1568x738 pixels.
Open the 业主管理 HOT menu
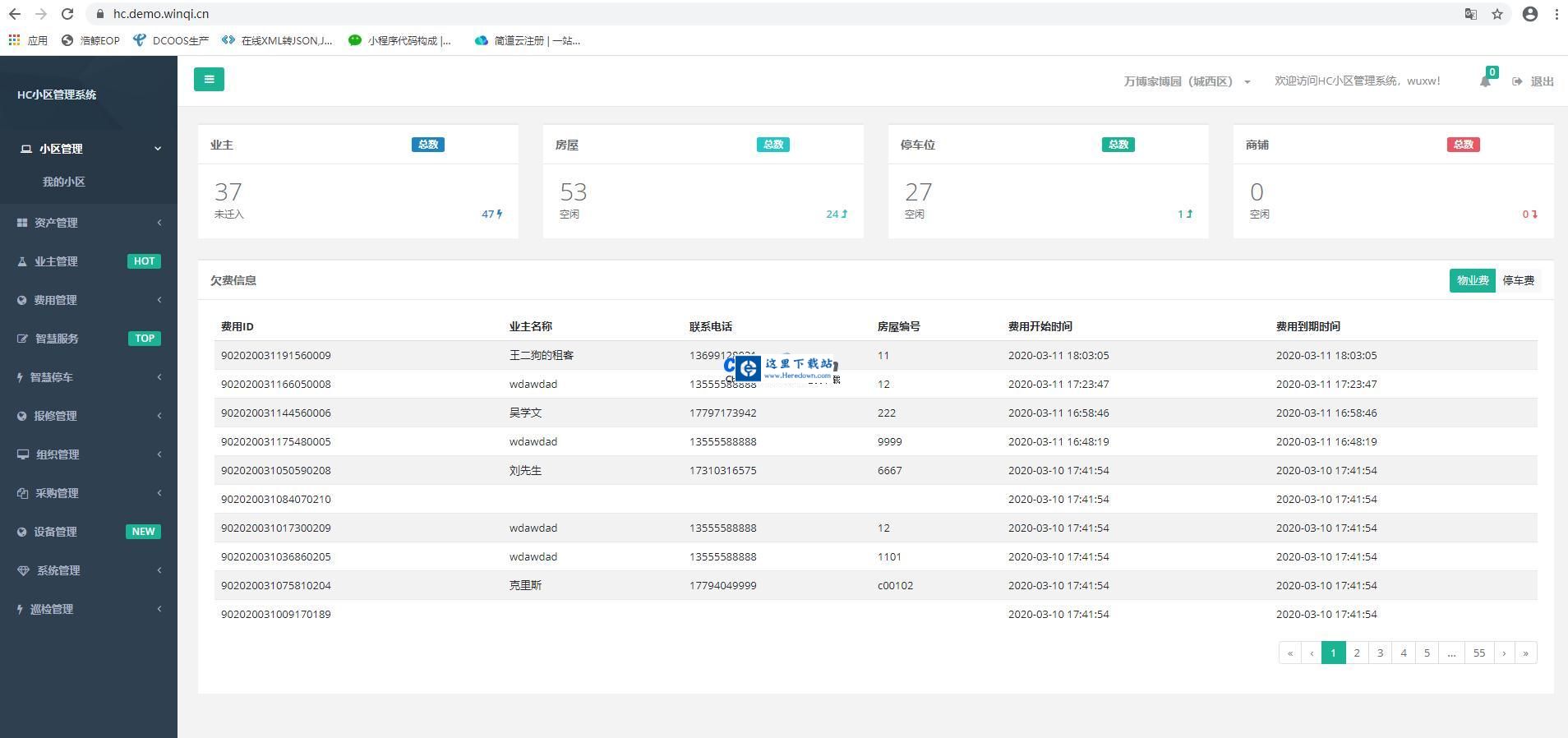[89, 261]
